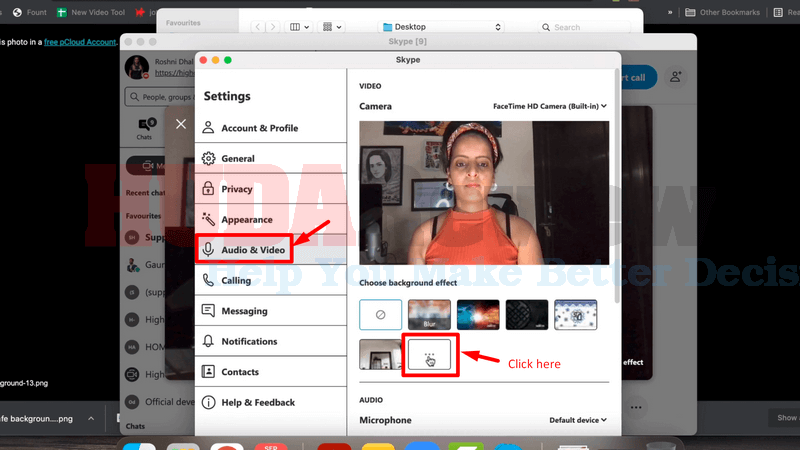The height and width of the screenshot is (450, 800).
Task: Open the Other Bookmarks folder
Action: click(x=722, y=12)
